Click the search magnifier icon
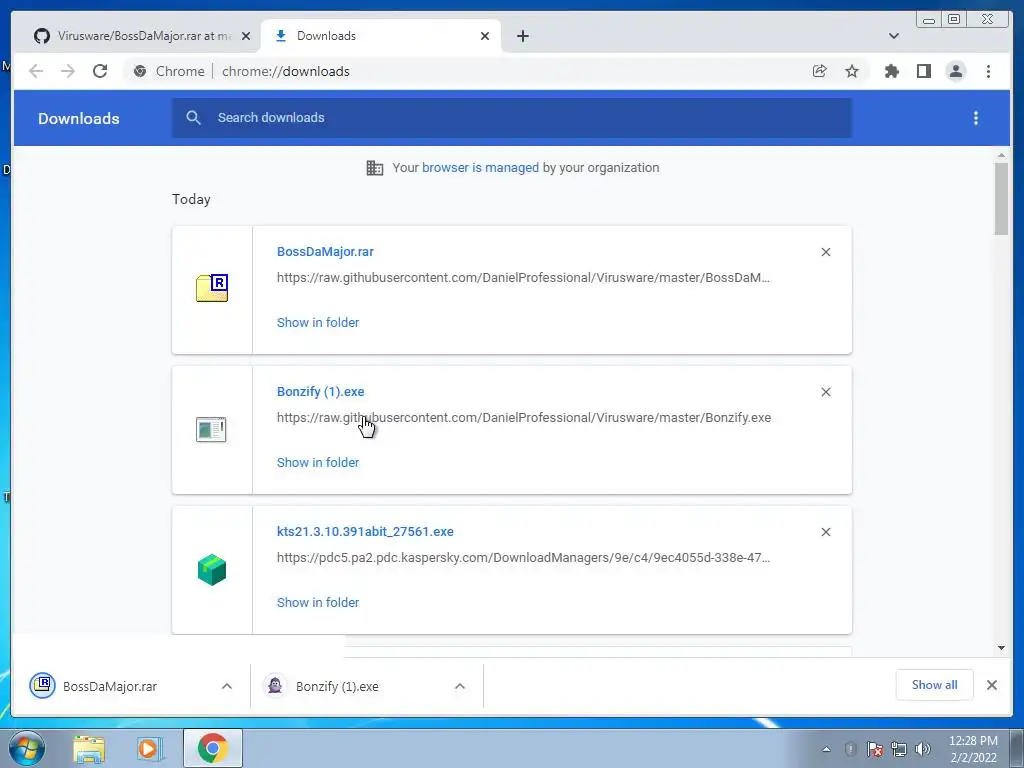1024x768 pixels. [x=193, y=118]
